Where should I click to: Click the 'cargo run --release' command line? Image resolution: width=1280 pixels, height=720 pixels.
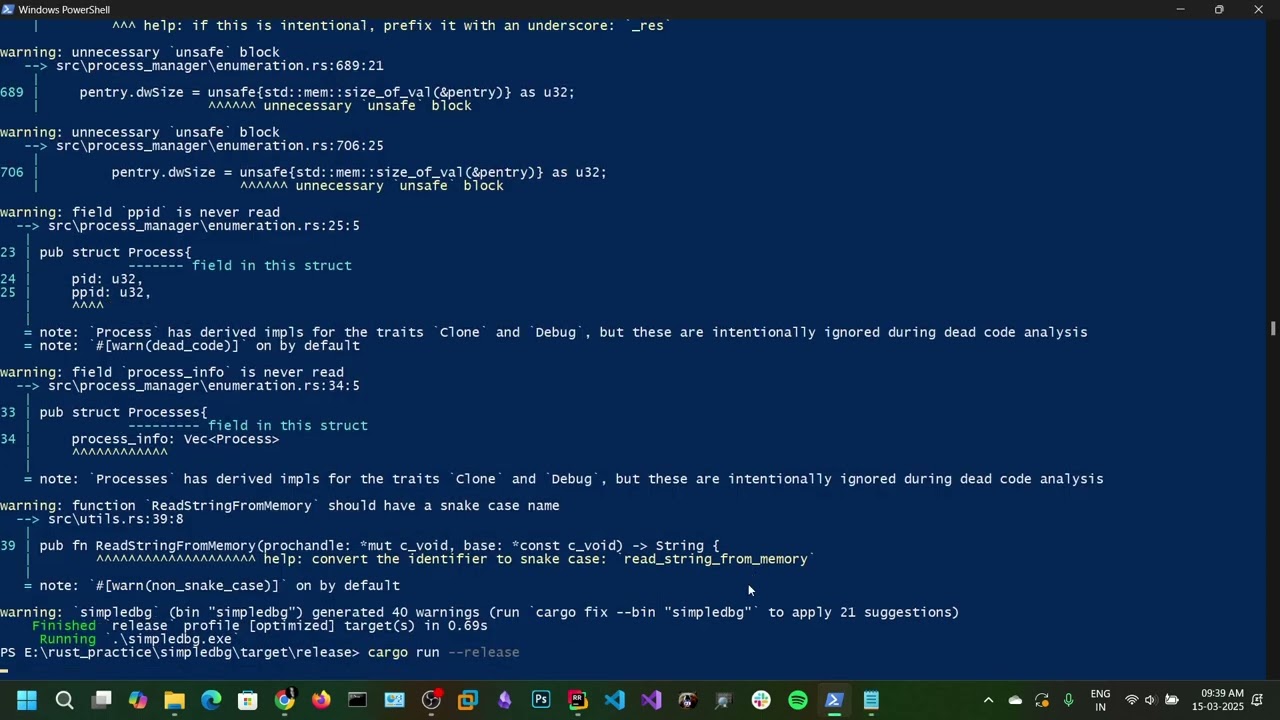click(x=443, y=652)
